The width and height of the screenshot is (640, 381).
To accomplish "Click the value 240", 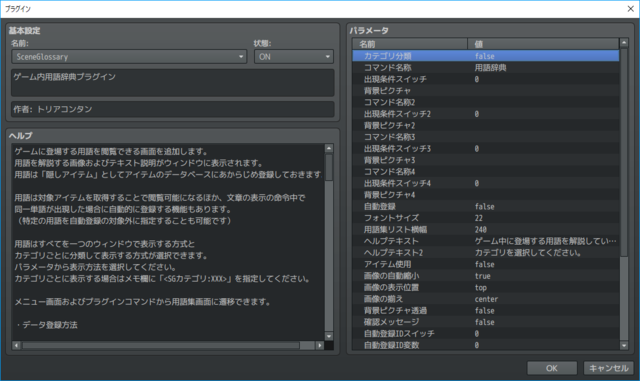I will (x=480, y=229).
